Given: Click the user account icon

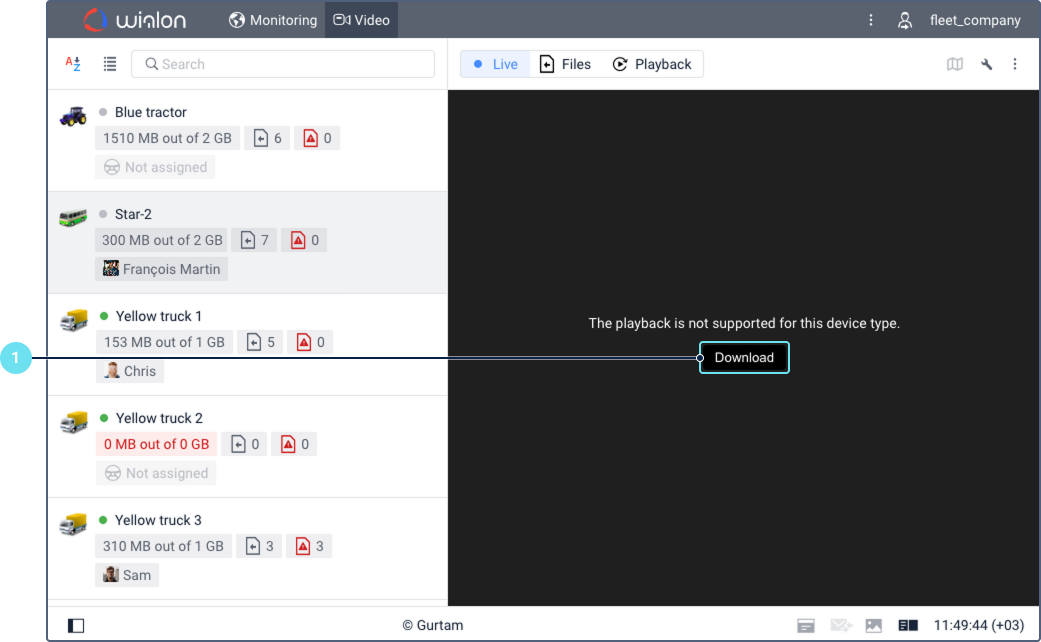Looking at the screenshot, I should pyautogui.click(x=904, y=21).
